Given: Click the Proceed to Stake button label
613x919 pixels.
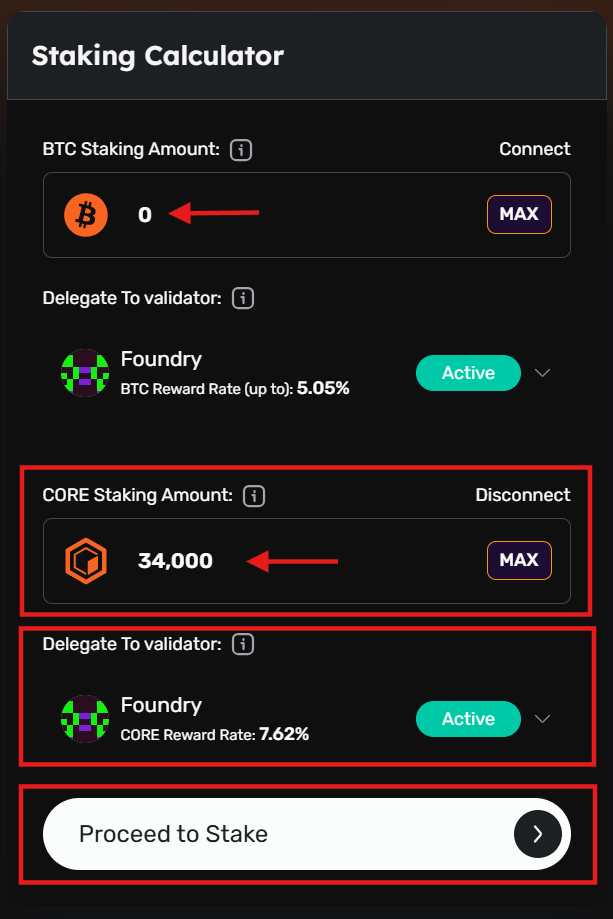Looking at the screenshot, I should 173,834.
